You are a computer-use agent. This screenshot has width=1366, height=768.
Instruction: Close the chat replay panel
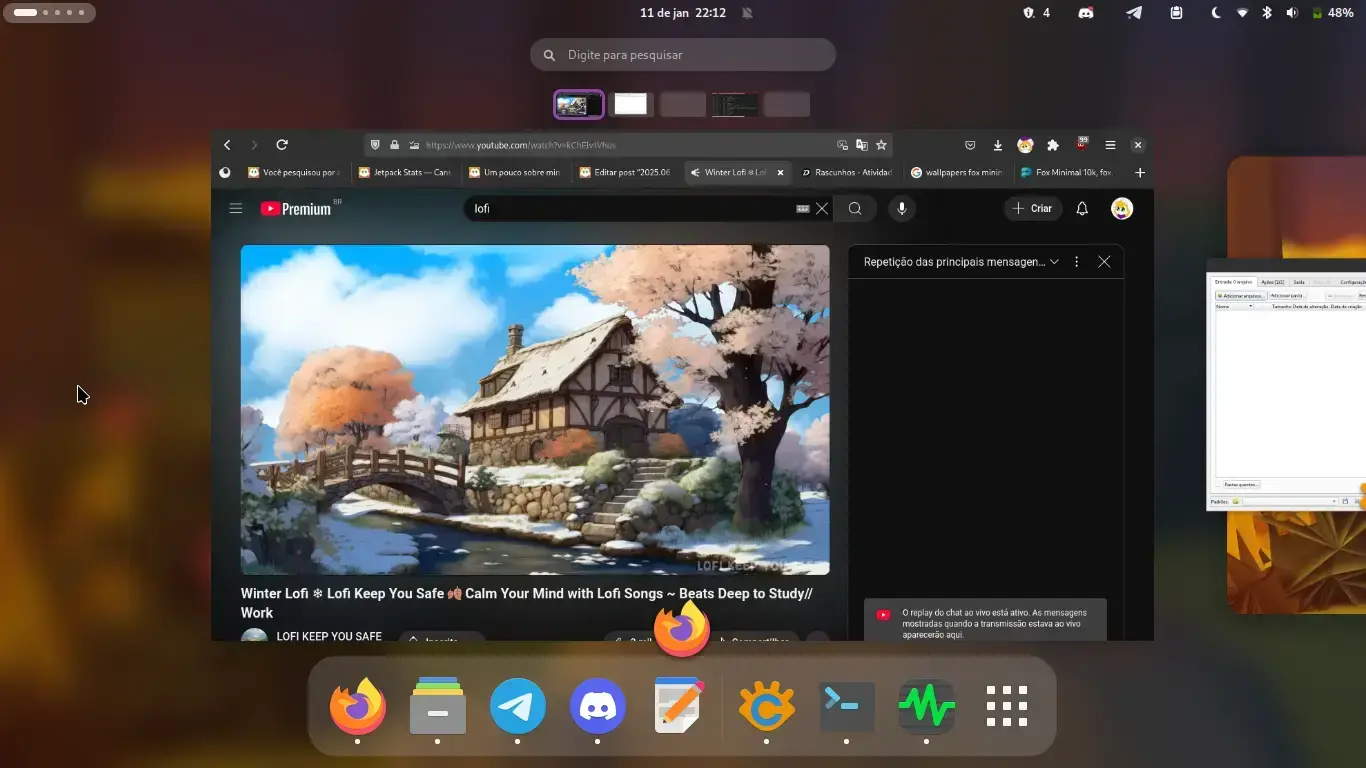point(1104,261)
